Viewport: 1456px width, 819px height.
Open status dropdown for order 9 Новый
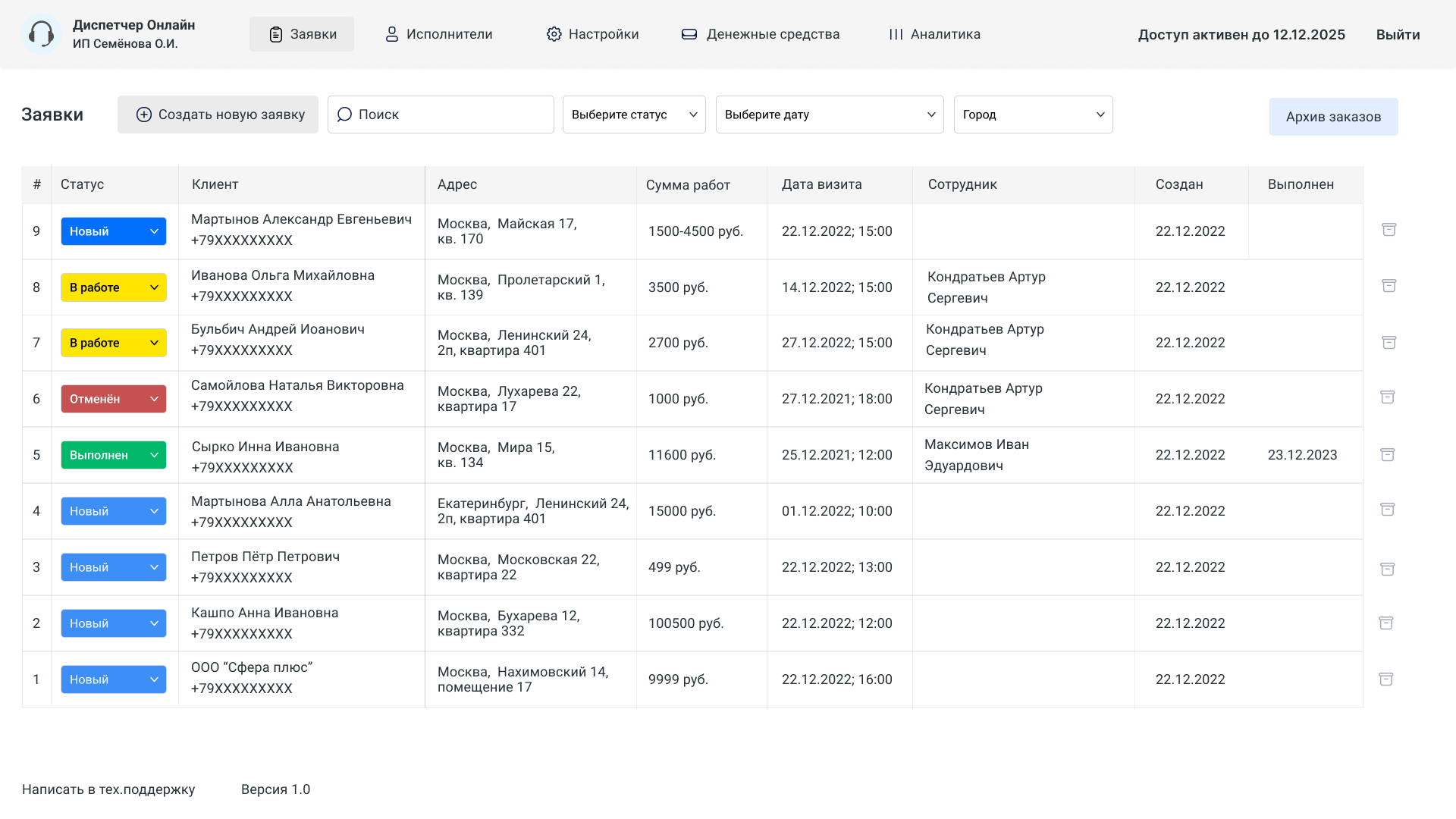[x=114, y=231]
